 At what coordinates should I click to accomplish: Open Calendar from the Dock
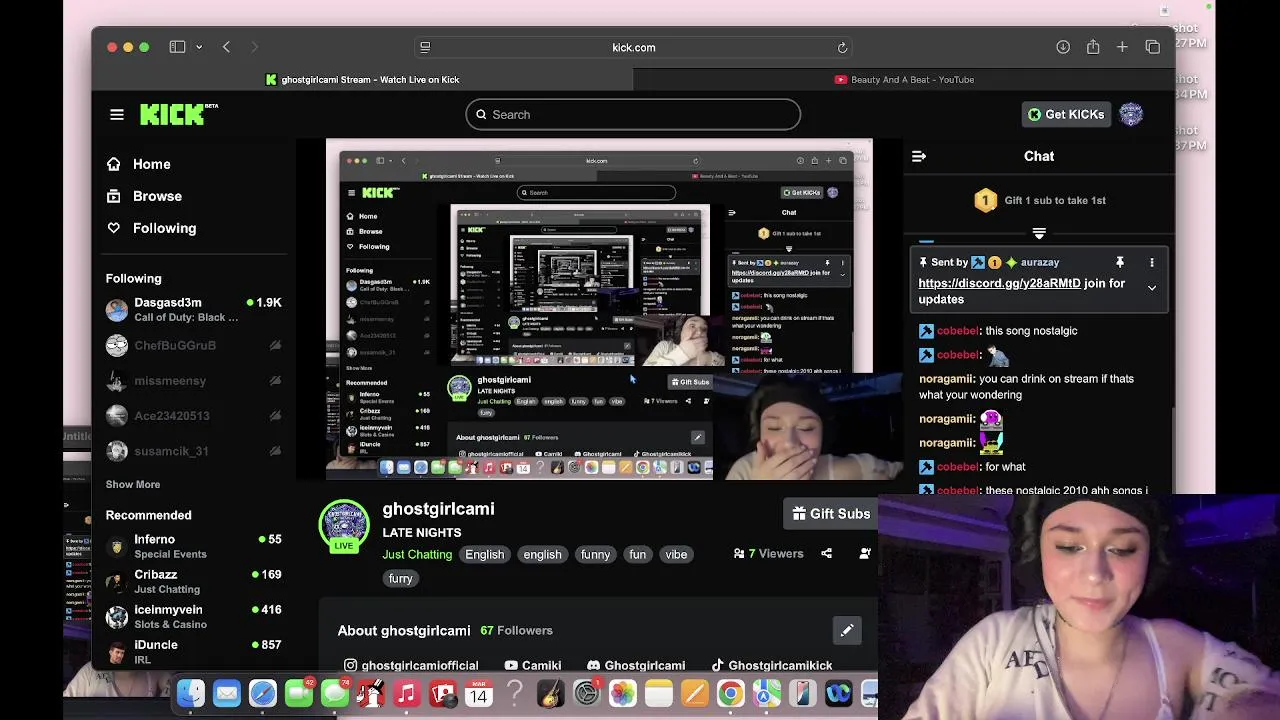point(478,693)
